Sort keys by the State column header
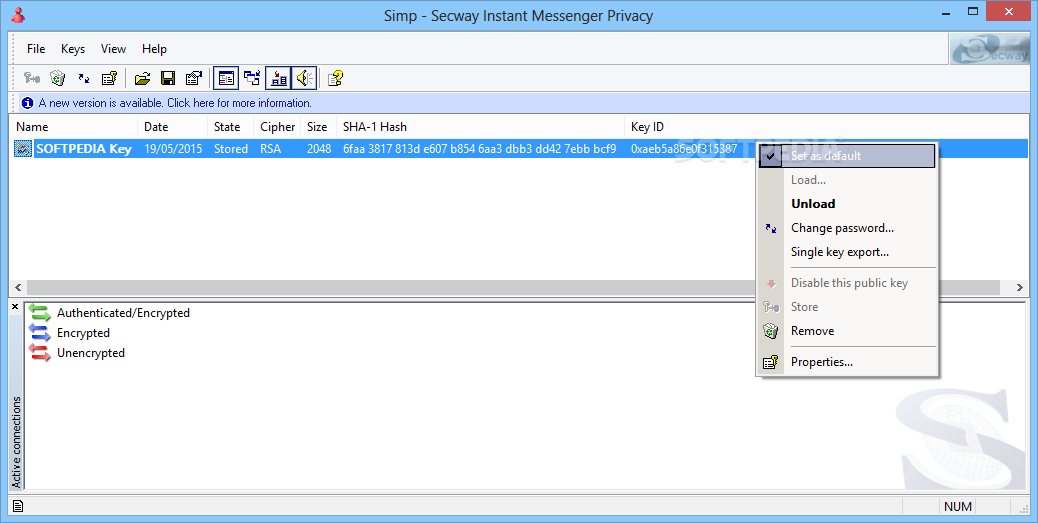1038x523 pixels. 230,126
